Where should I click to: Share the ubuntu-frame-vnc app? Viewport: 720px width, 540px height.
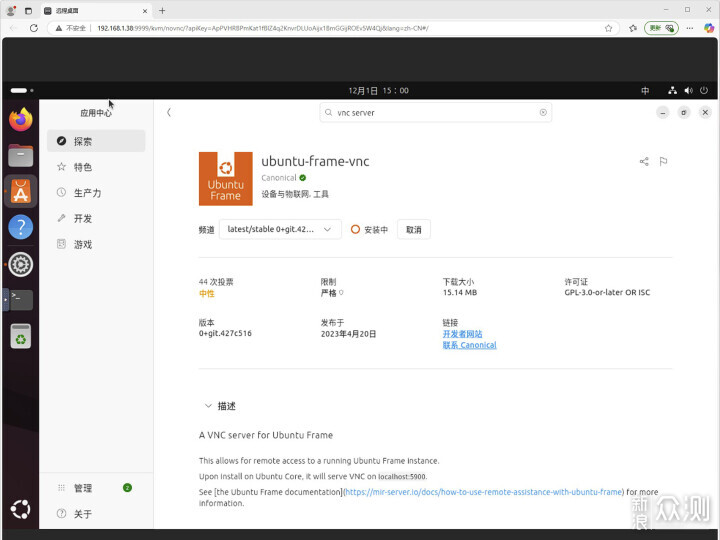click(644, 161)
